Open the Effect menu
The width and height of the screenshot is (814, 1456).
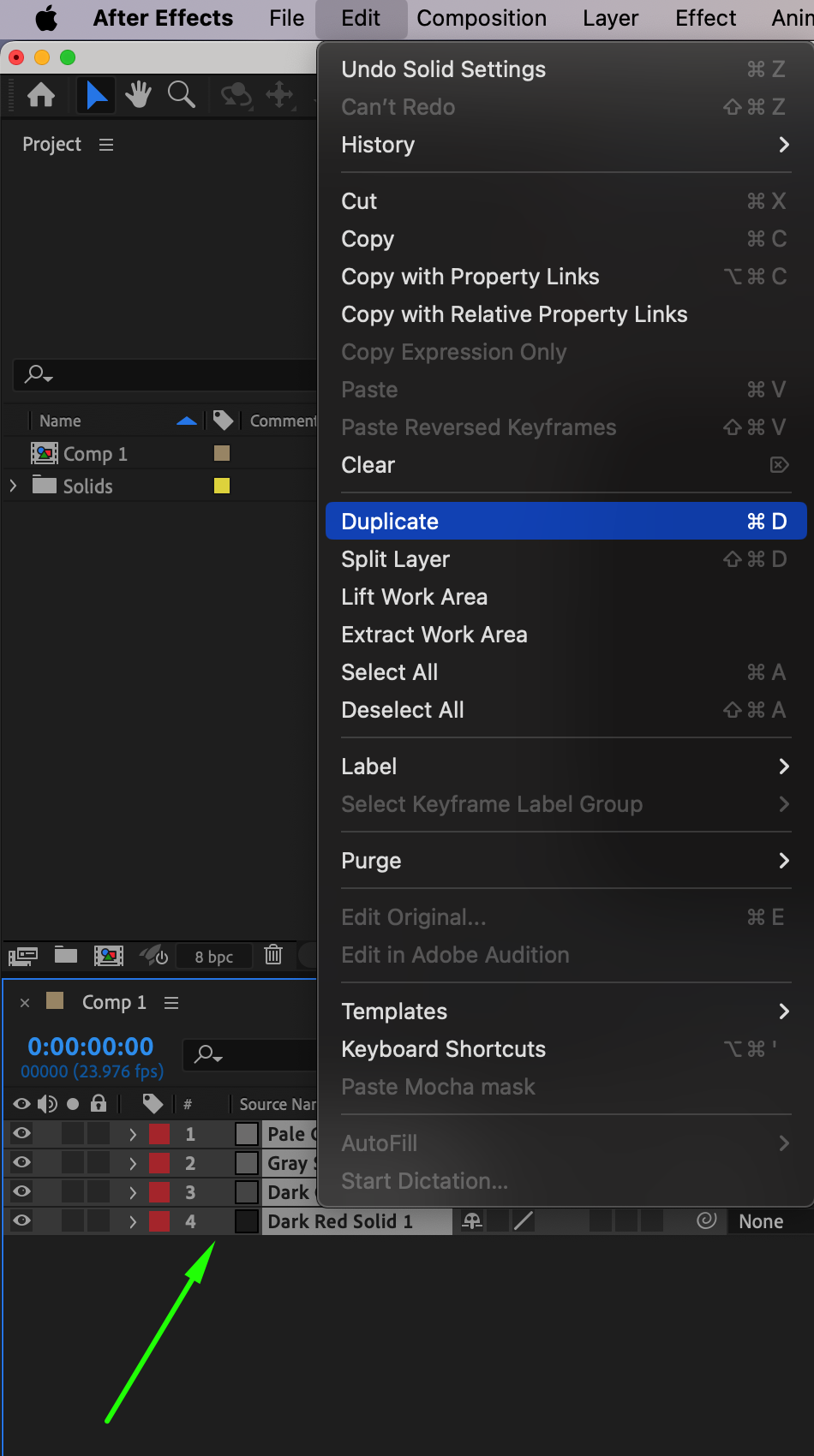pyautogui.click(x=705, y=18)
